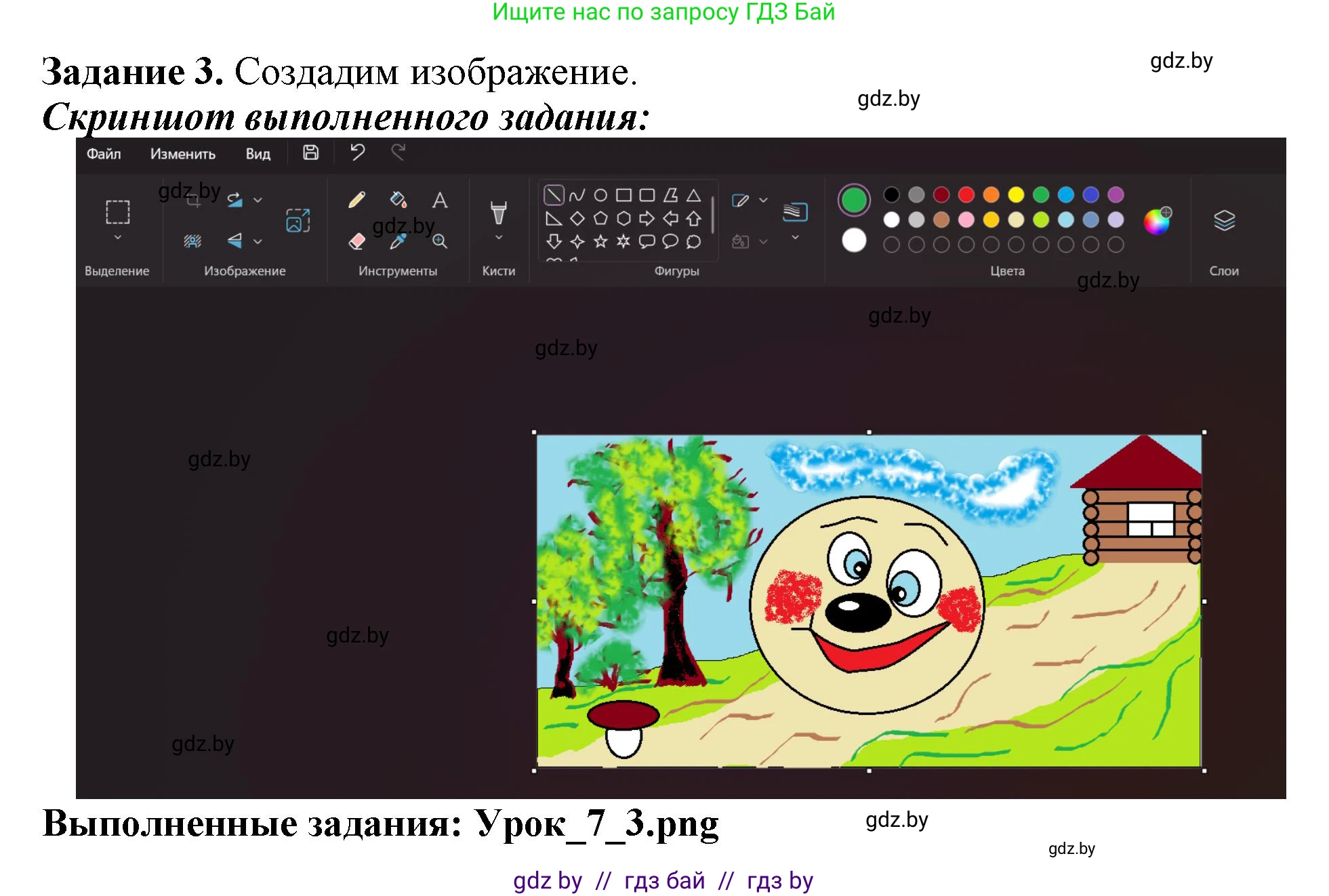Select the Pencil tool
Screen dimensions: 1329x896
click(356, 201)
